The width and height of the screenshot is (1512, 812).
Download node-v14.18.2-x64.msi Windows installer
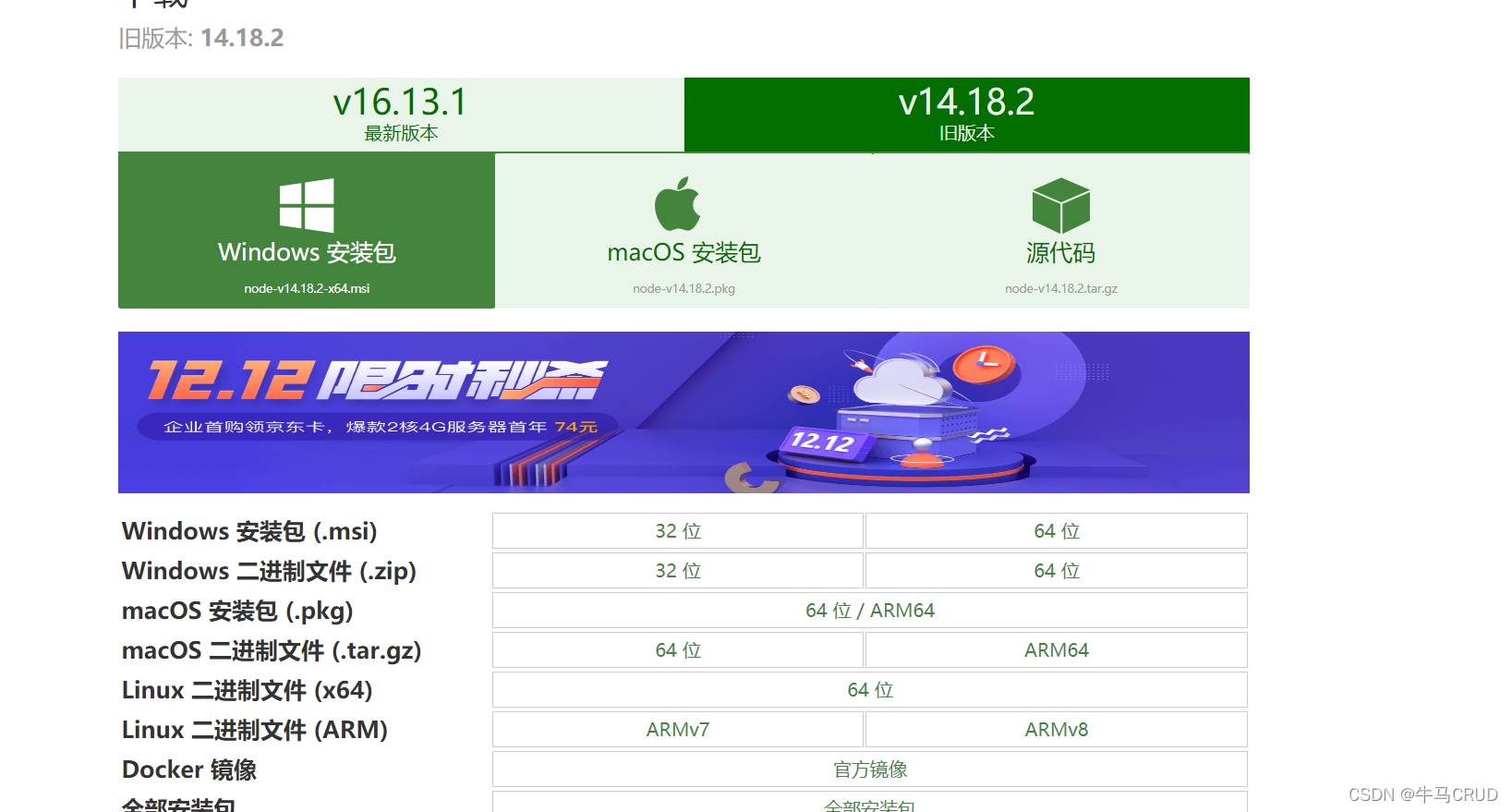pos(307,230)
